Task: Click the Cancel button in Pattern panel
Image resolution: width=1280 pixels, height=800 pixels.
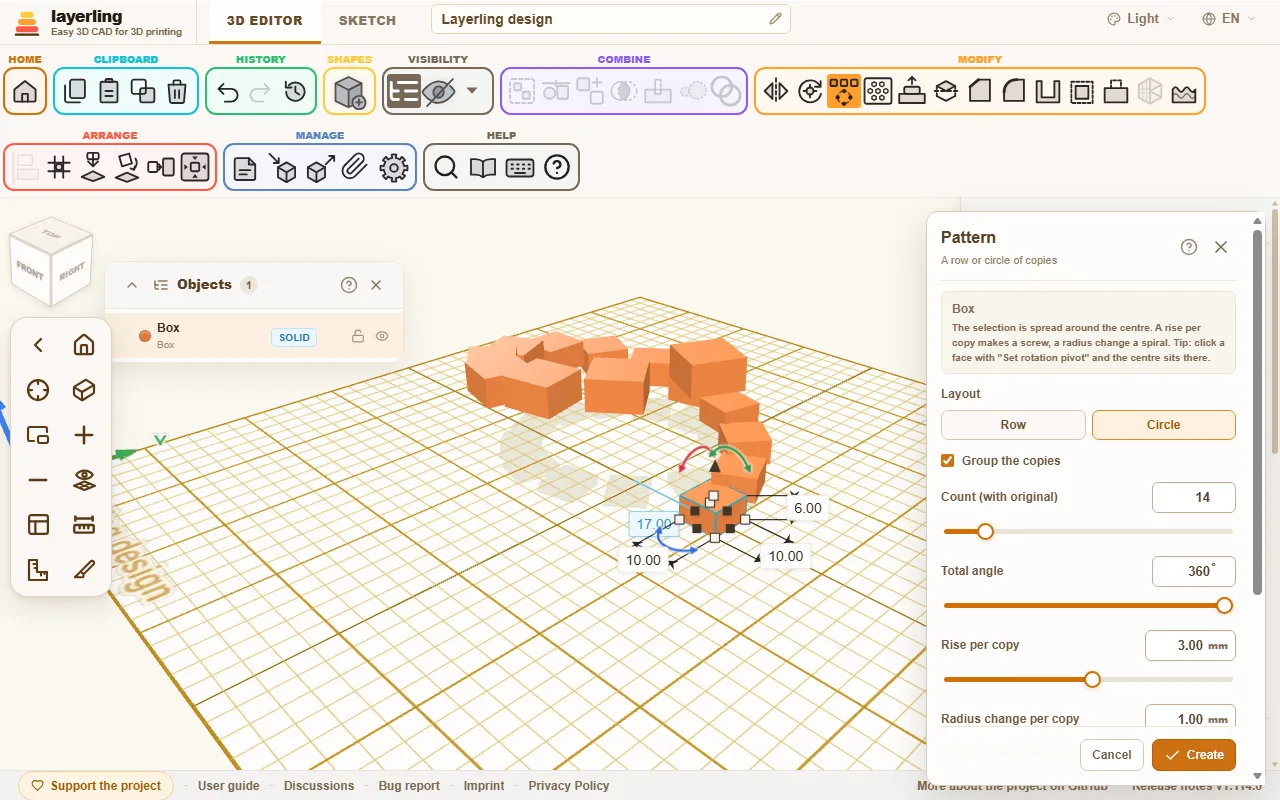Action: [1112, 755]
